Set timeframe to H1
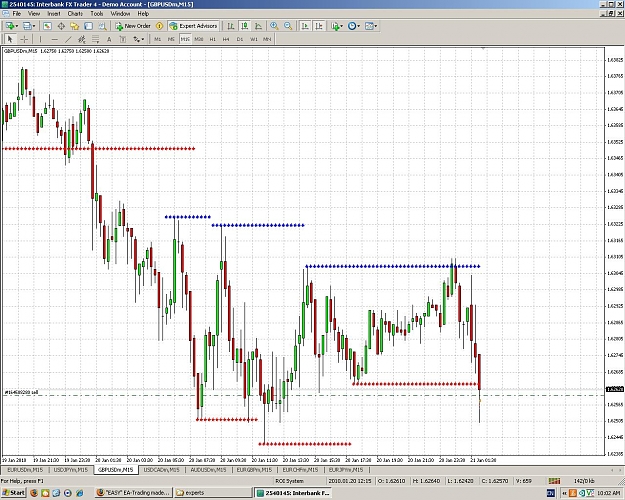Image resolution: width=625 pixels, height=500 pixels. 212,39
